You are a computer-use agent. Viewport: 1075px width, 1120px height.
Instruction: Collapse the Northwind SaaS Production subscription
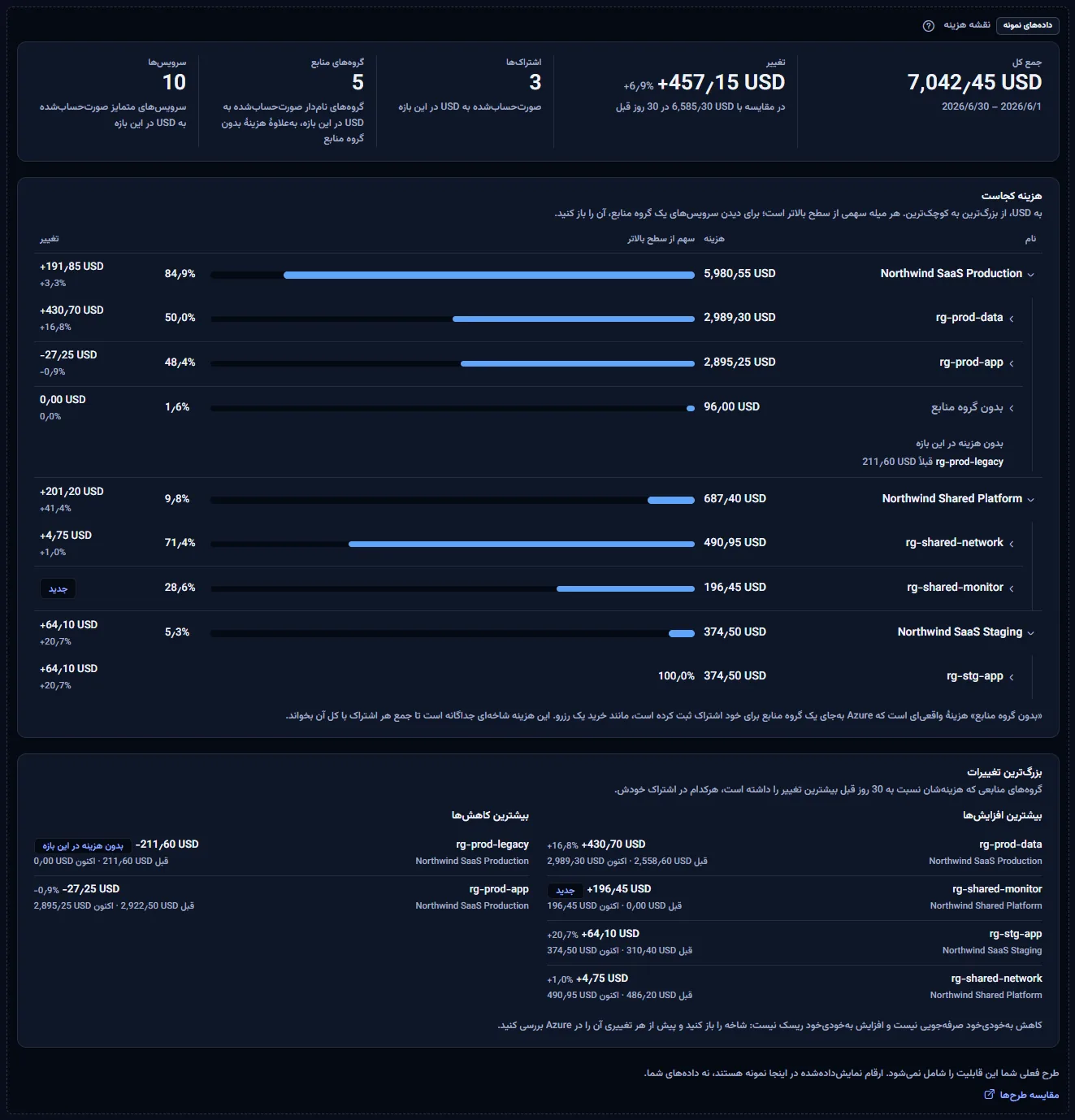1030,275
